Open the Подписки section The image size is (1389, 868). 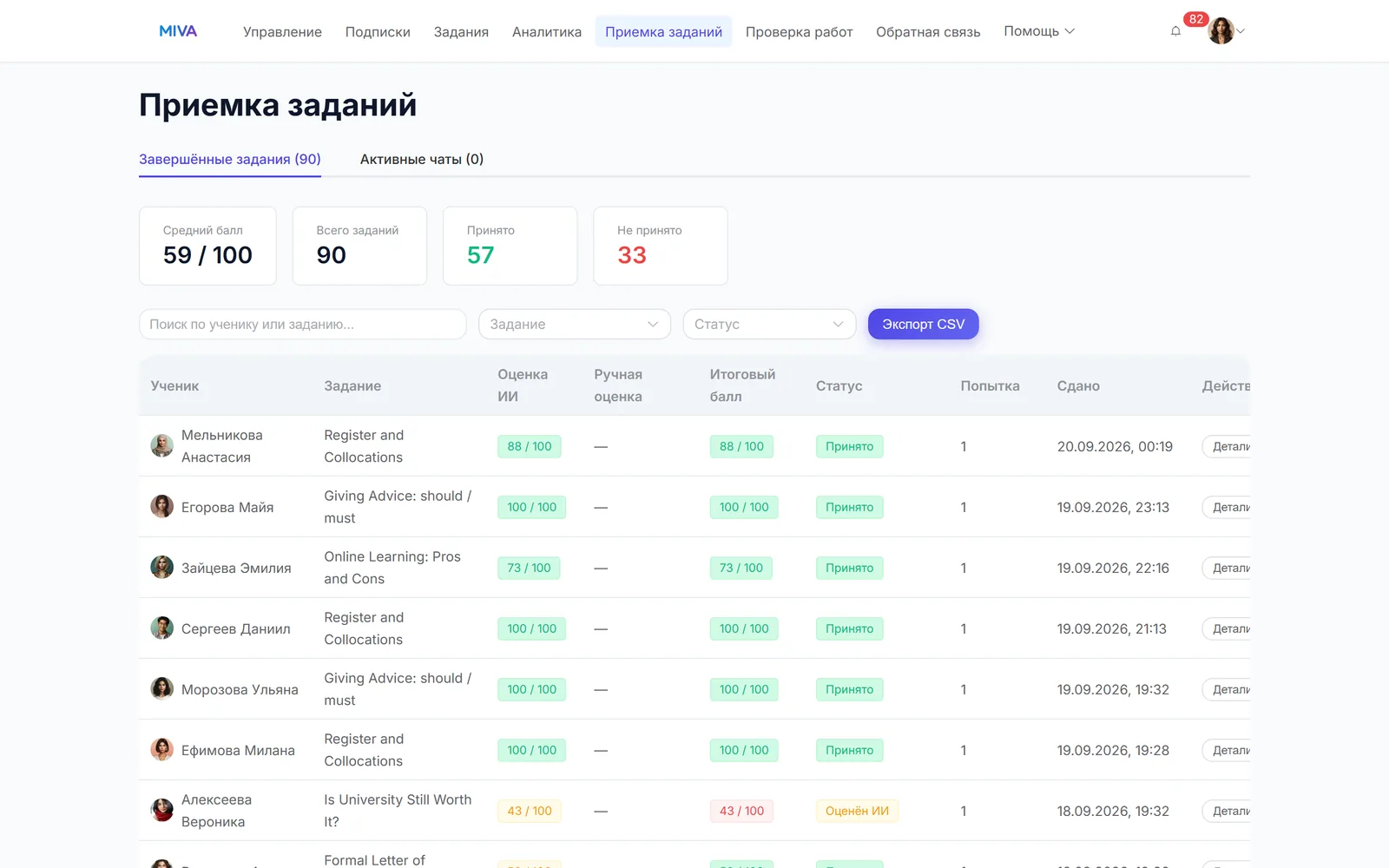(378, 32)
